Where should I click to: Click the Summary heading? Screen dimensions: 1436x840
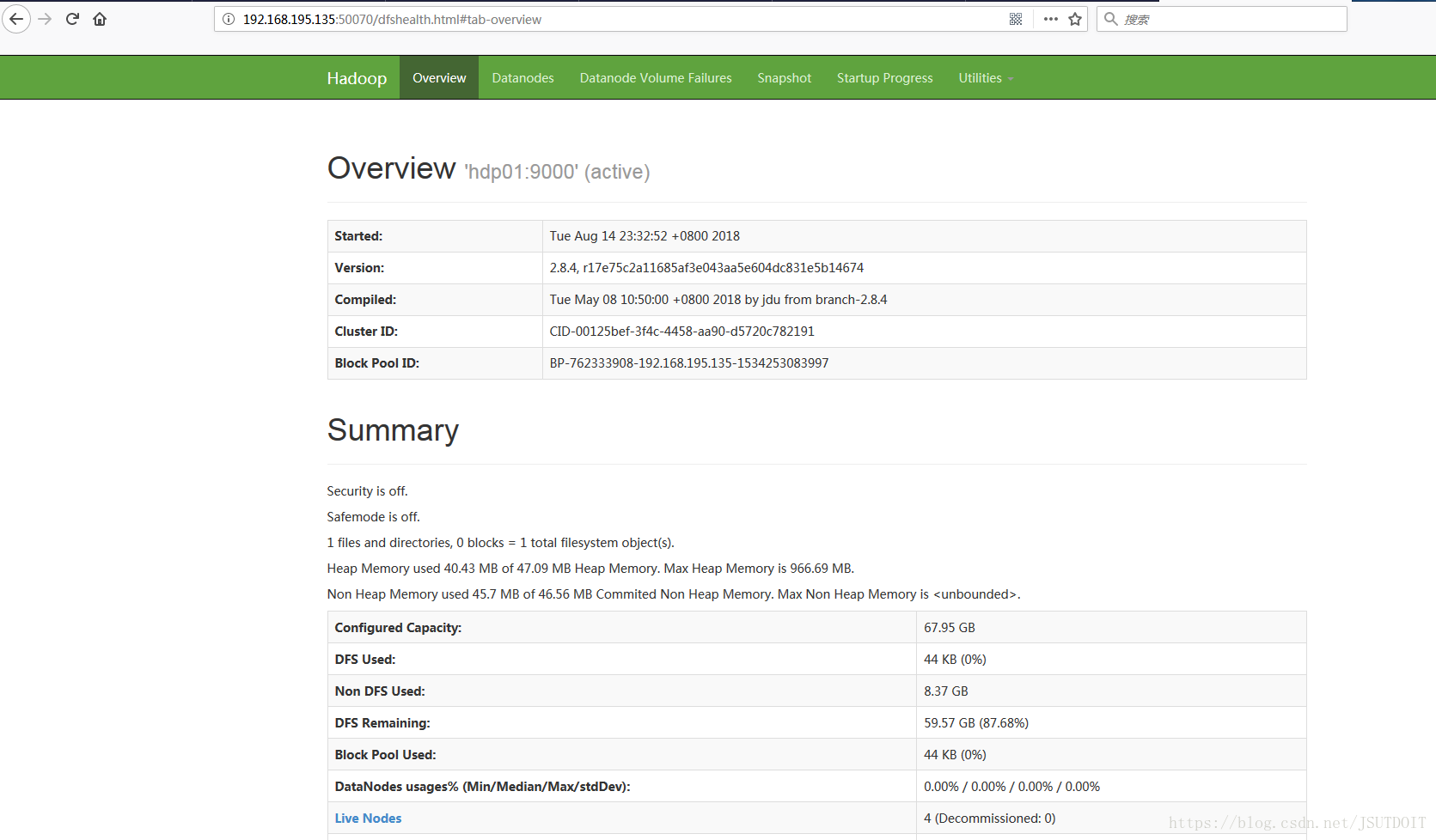pyautogui.click(x=393, y=430)
